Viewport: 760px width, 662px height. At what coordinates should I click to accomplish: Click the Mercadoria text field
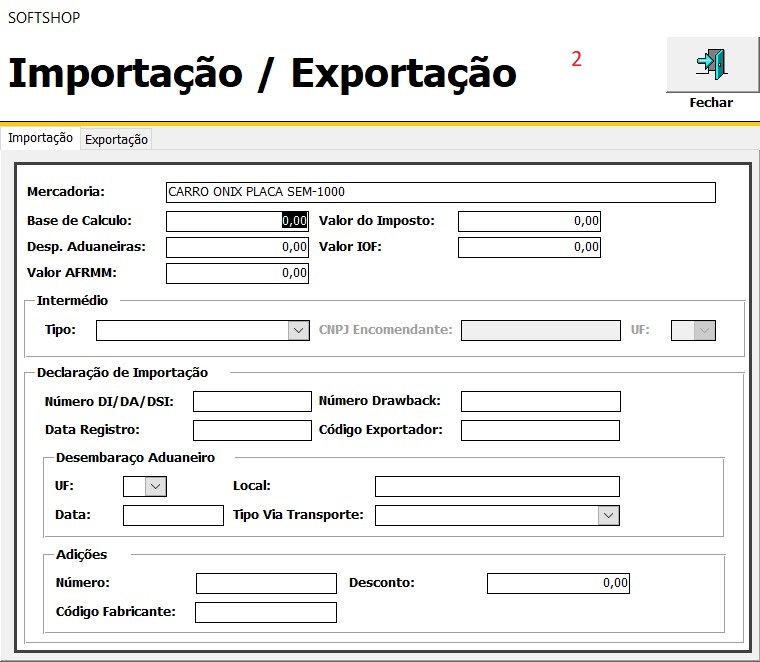(440, 193)
